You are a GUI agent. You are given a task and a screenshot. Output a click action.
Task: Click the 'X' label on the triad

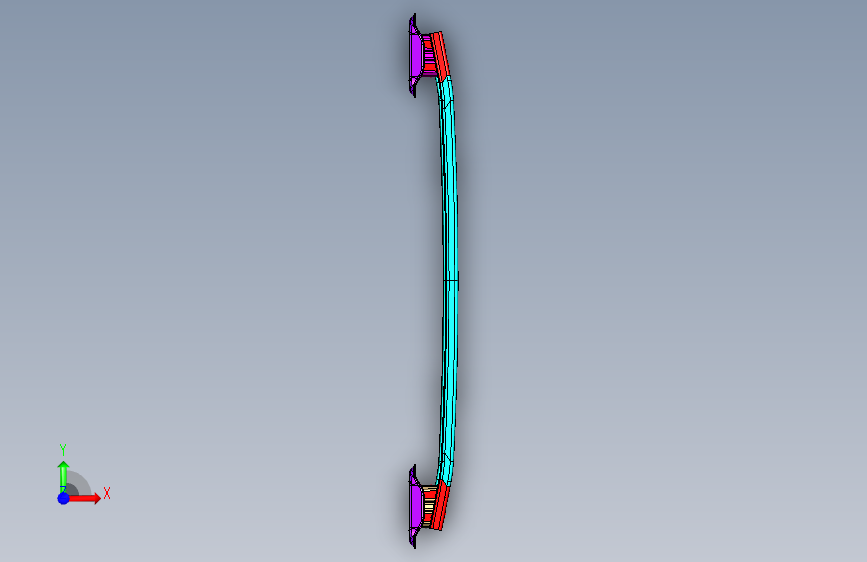coord(107,493)
